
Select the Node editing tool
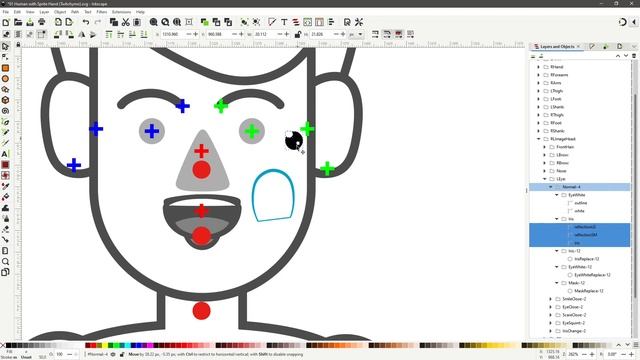point(5,57)
